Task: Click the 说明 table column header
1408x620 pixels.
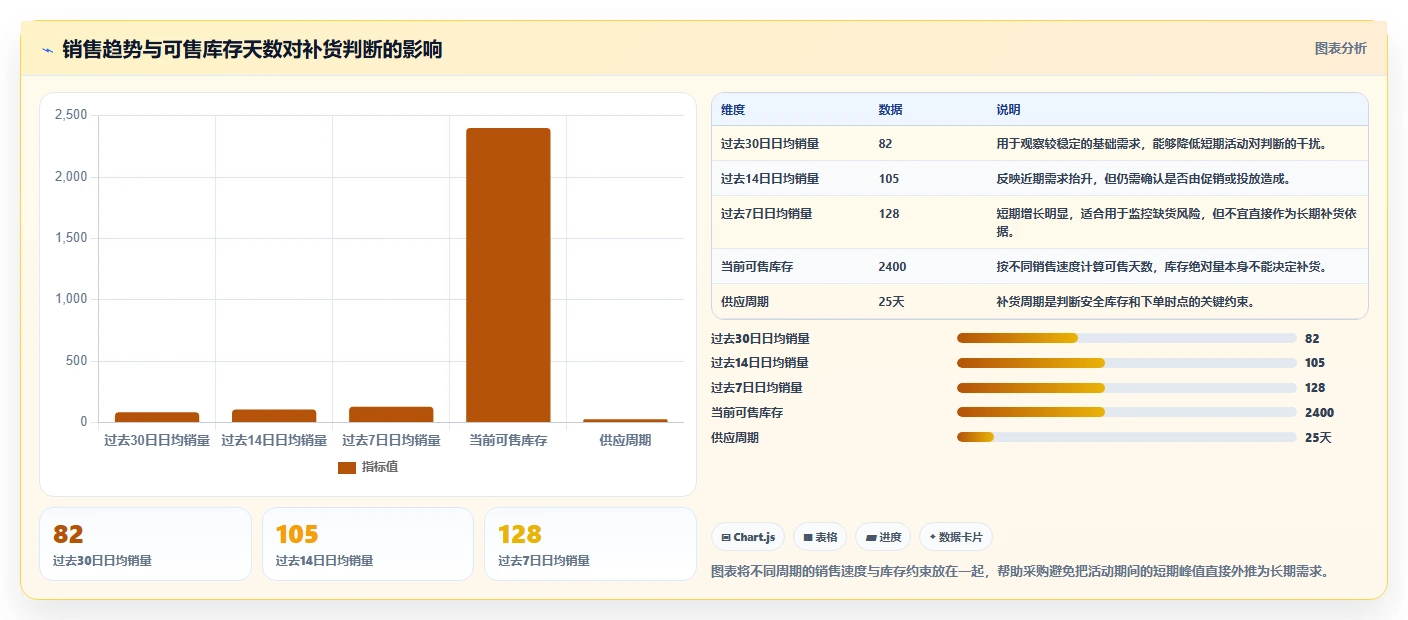Action: (1008, 109)
